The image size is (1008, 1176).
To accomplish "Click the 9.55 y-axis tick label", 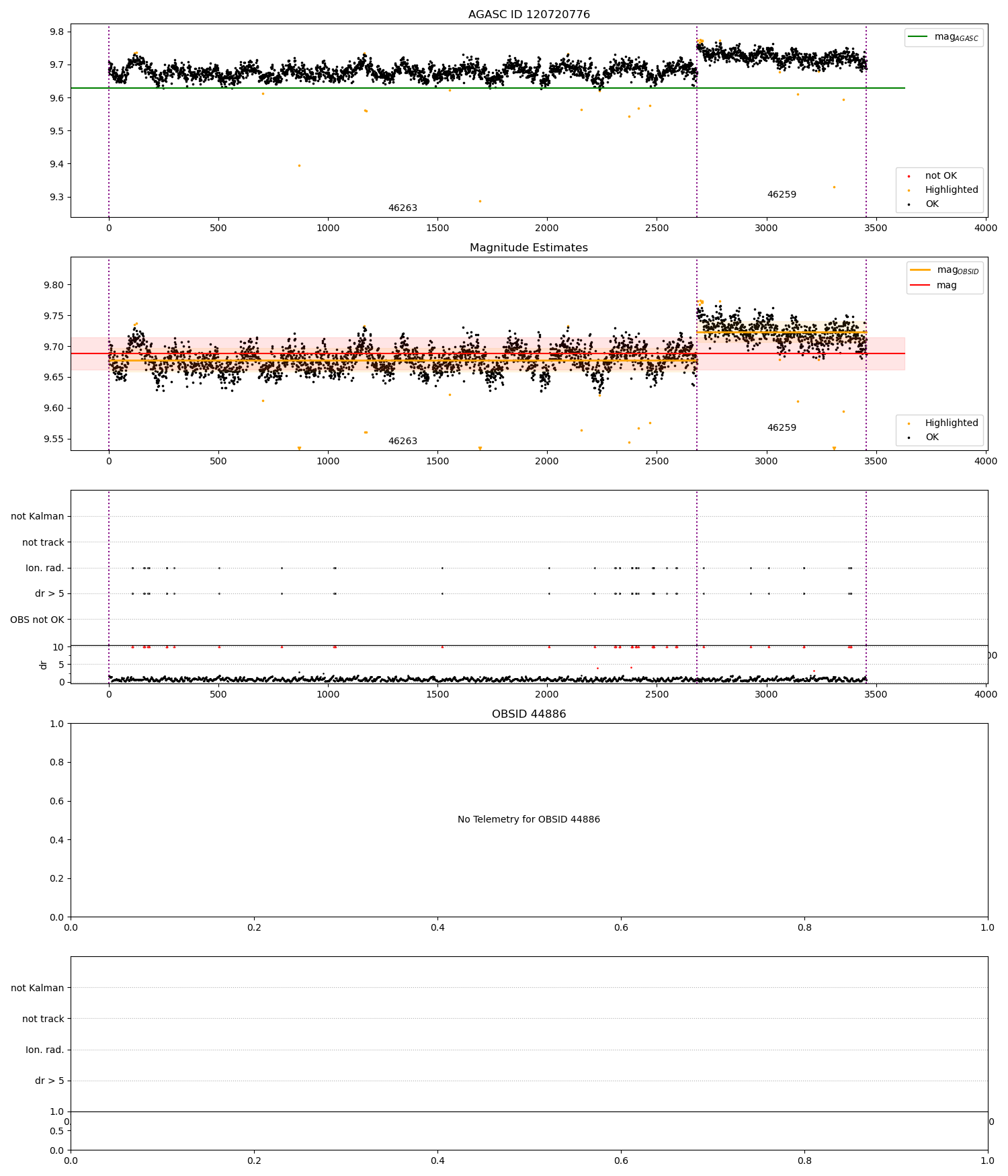I will tap(54, 439).
